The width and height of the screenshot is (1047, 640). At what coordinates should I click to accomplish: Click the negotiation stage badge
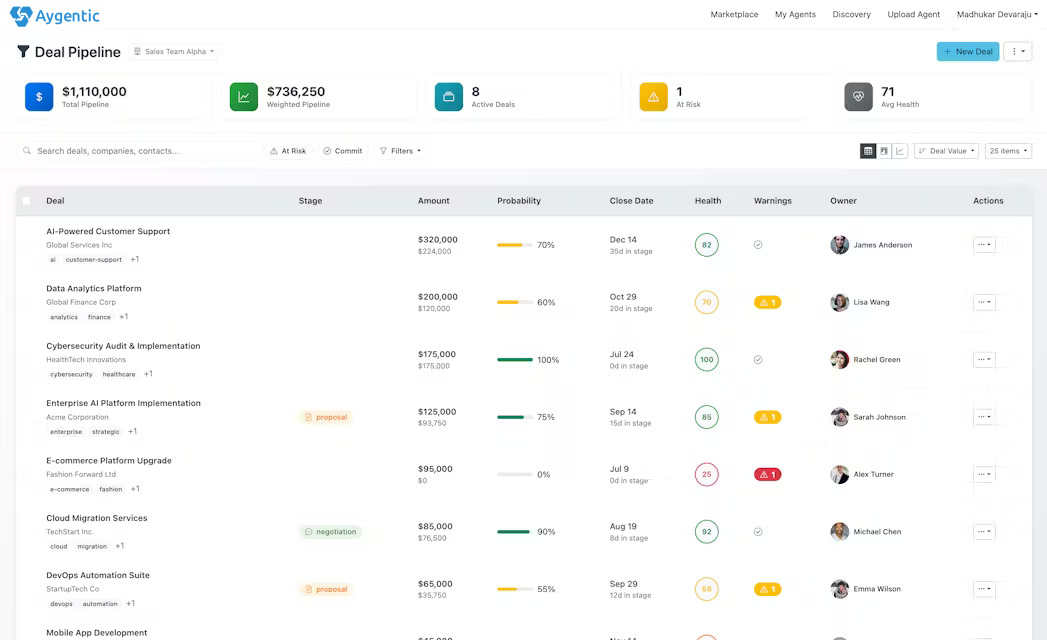(x=330, y=532)
